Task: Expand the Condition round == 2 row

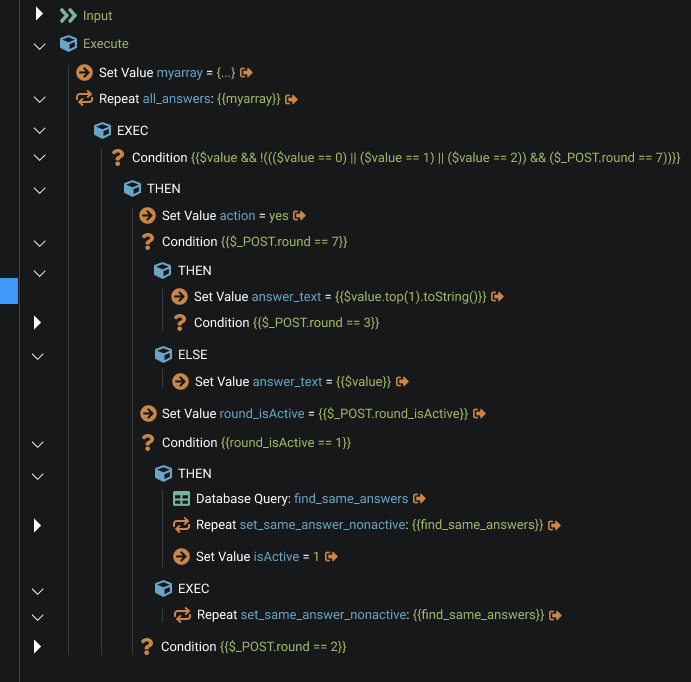Action: pyautogui.click(x=39, y=647)
